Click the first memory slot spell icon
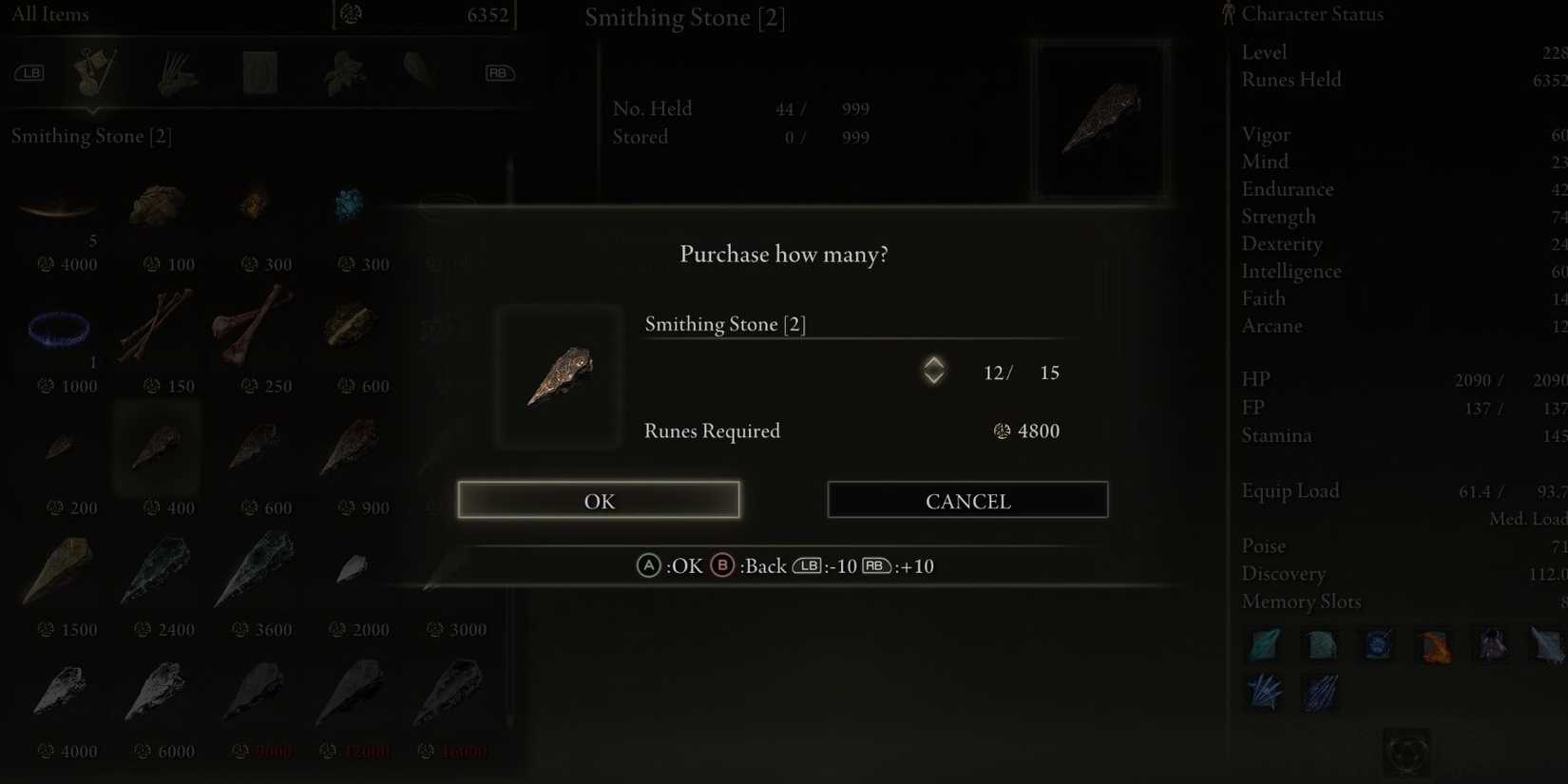The width and height of the screenshot is (1568, 784). tap(1264, 645)
